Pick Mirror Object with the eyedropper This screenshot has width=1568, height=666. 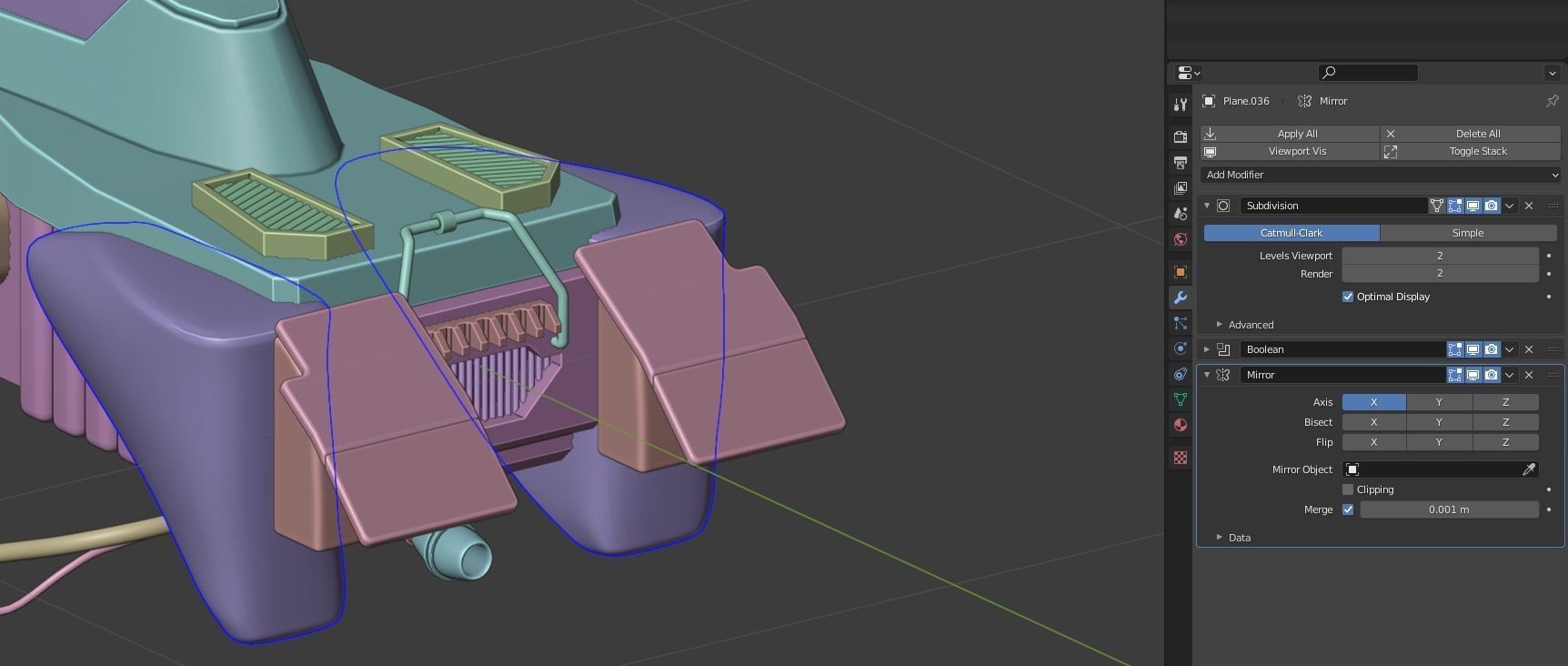pos(1529,469)
